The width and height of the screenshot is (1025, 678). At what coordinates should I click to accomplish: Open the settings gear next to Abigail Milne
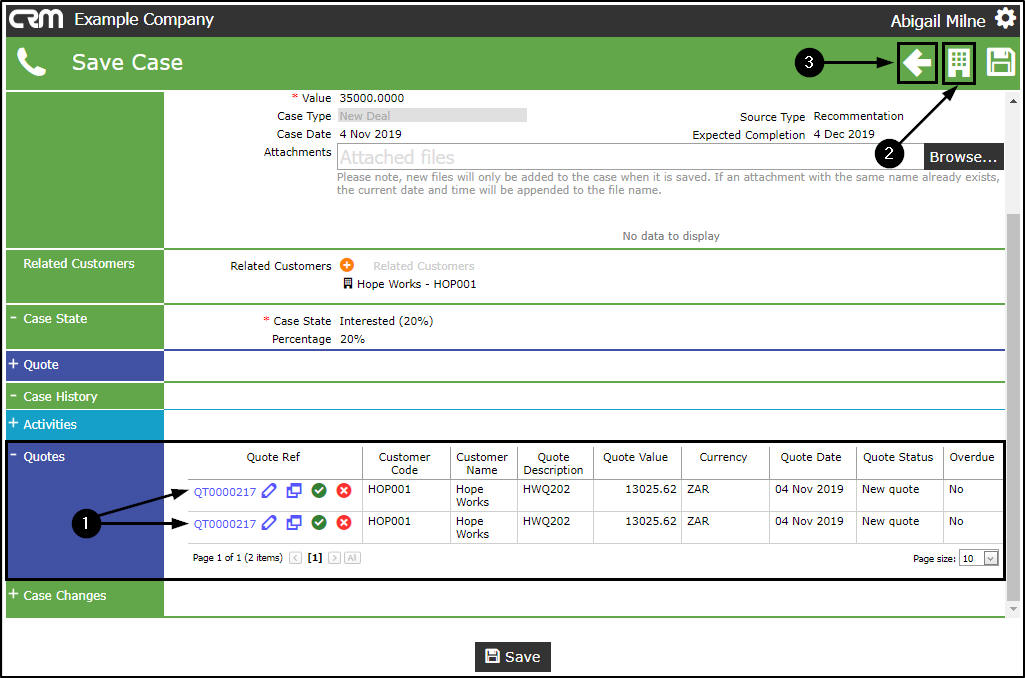(x=1004, y=20)
